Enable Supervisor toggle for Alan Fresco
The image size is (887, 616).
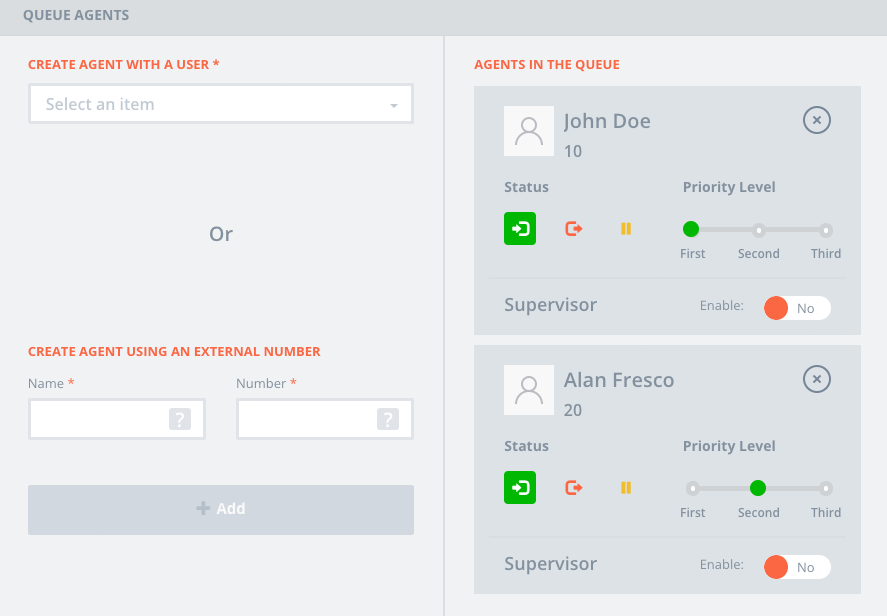click(x=797, y=567)
